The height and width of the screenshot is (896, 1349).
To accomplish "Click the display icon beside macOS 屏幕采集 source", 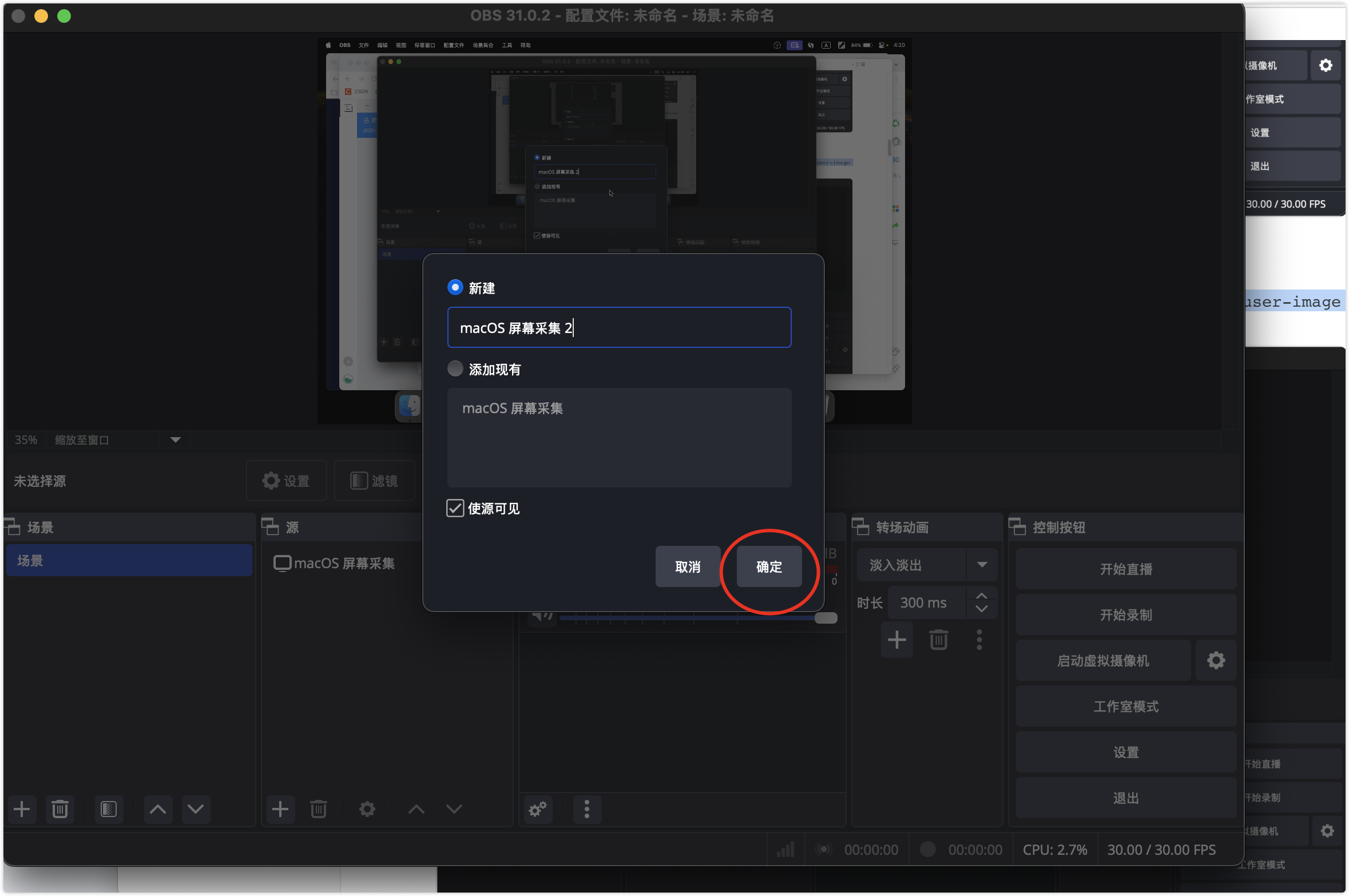I will click(283, 564).
